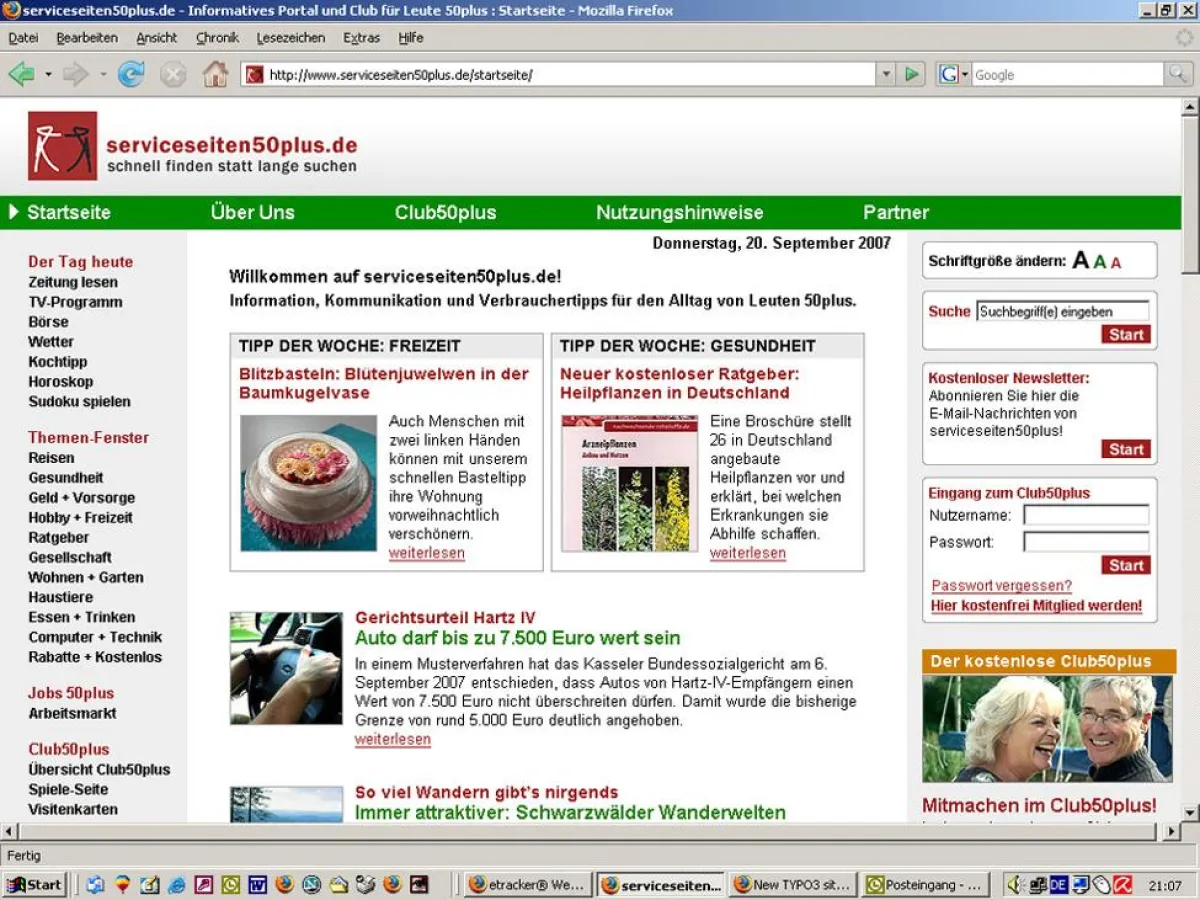
Task: Select the largest A to enlarge font size
Action: point(1081,258)
